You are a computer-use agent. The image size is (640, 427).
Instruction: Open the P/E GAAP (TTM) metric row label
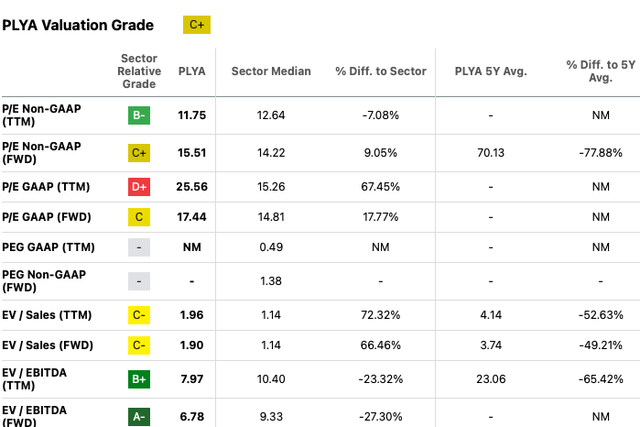coord(46,187)
